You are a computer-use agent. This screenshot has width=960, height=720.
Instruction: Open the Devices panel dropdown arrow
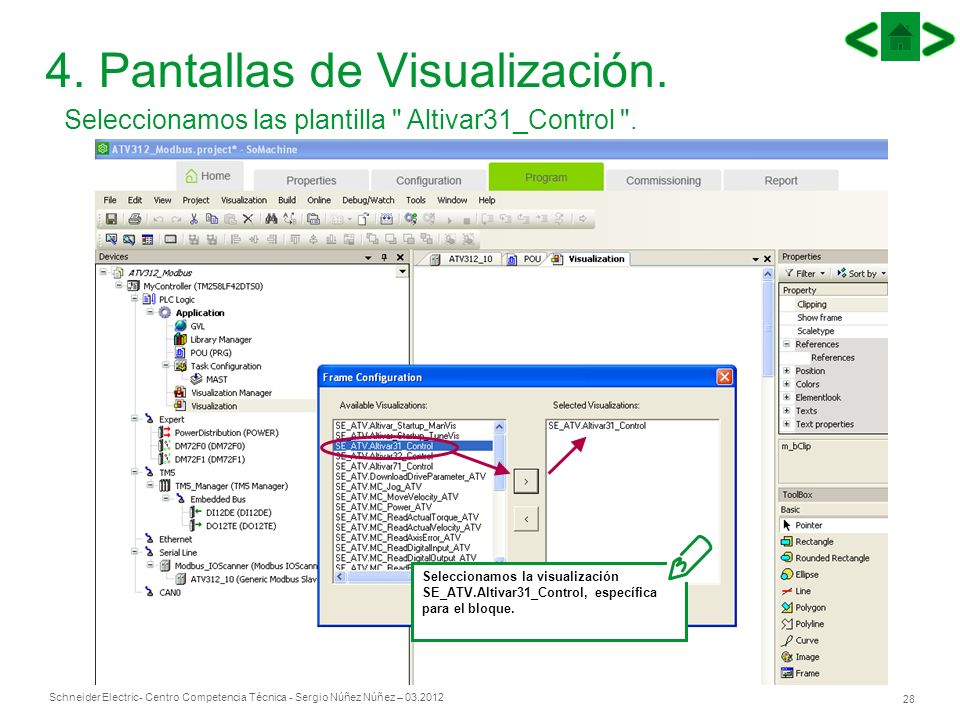point(368,258)
